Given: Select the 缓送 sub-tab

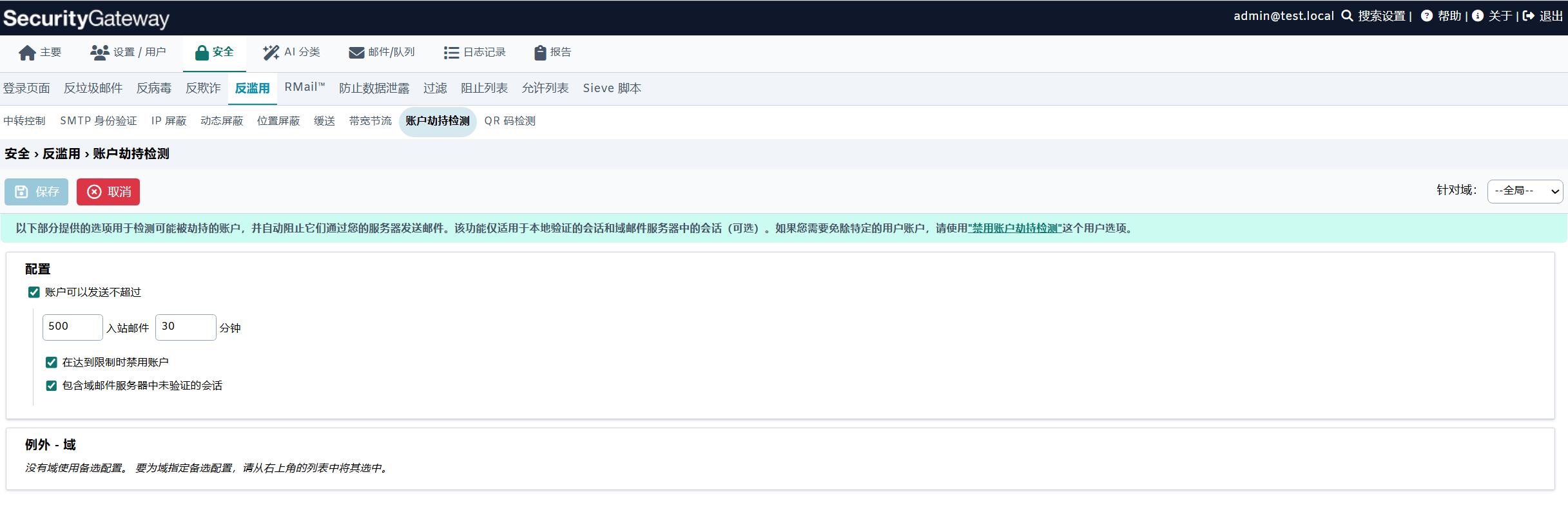Looking at the screenshot, I should (325, 121).
